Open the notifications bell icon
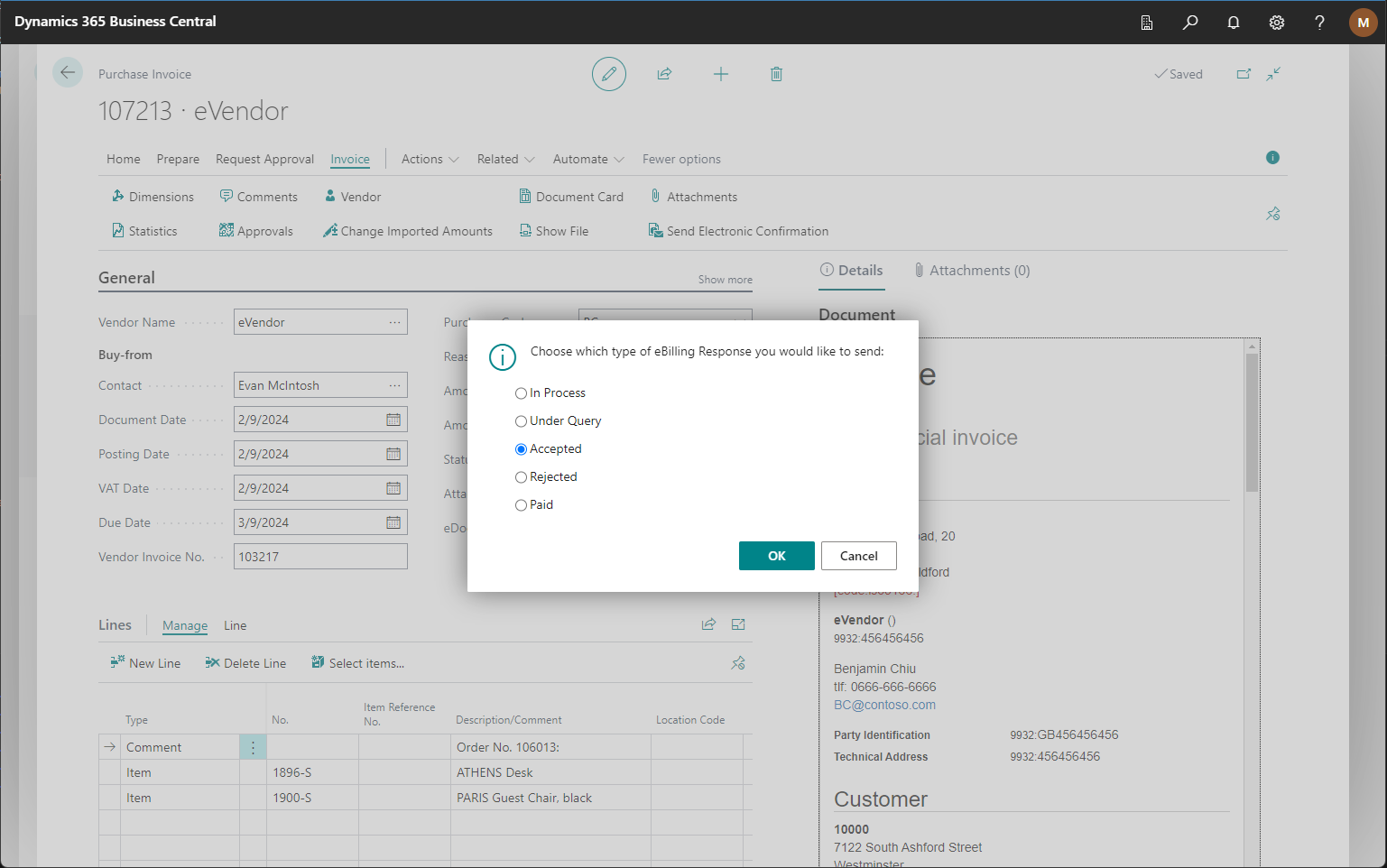1387x868 pixels. coord(1234,23)
